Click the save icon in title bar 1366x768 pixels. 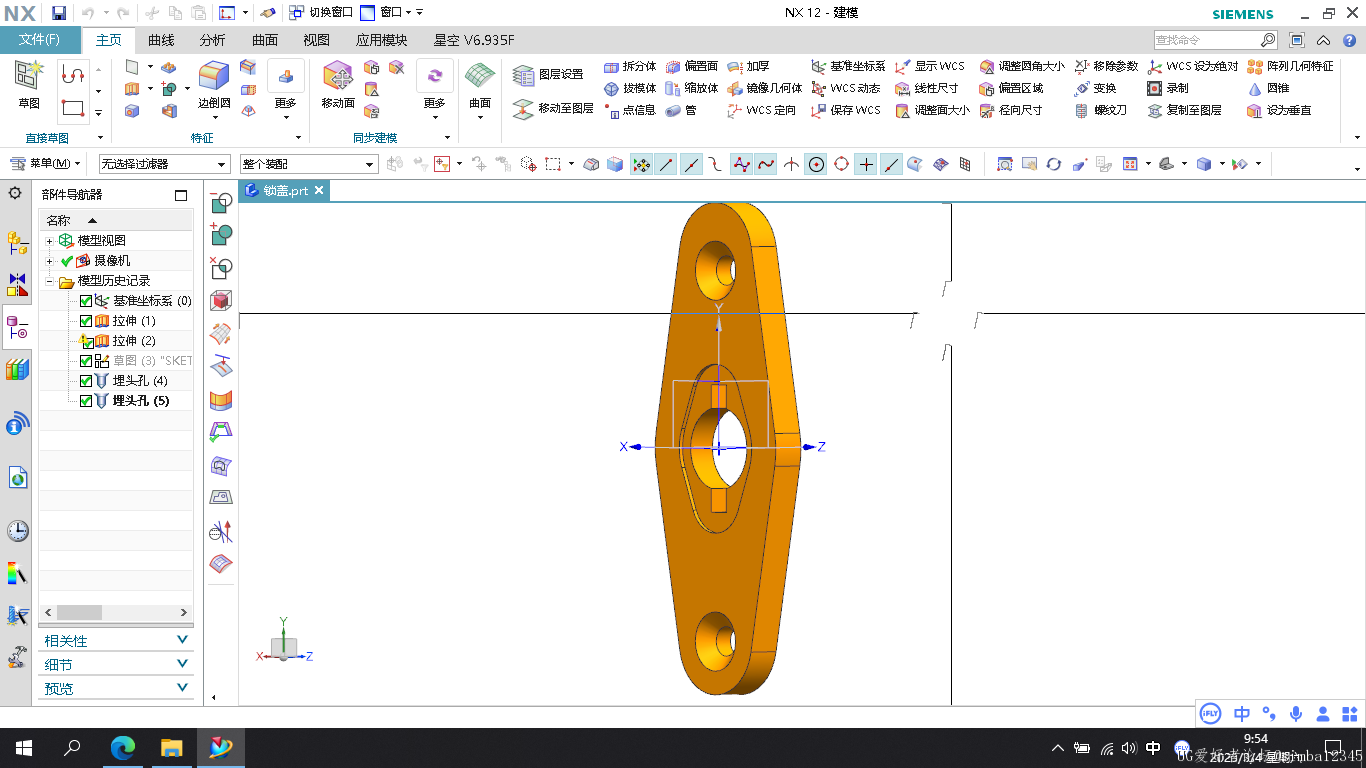[59, 13]
